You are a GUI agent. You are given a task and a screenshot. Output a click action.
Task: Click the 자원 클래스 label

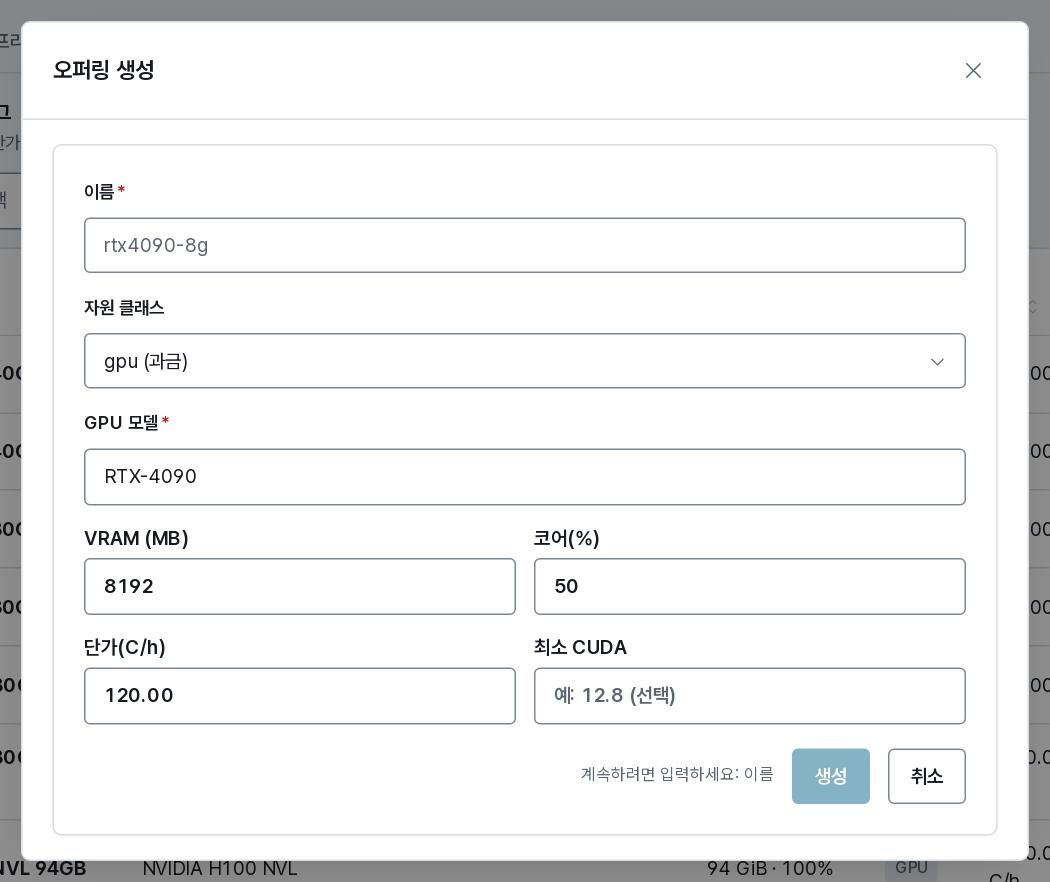pos(124,307)
